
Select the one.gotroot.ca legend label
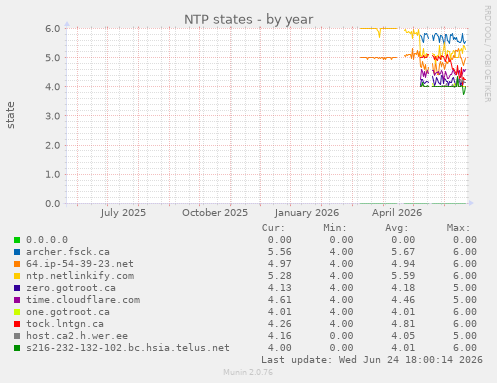[x=68, y=312]
